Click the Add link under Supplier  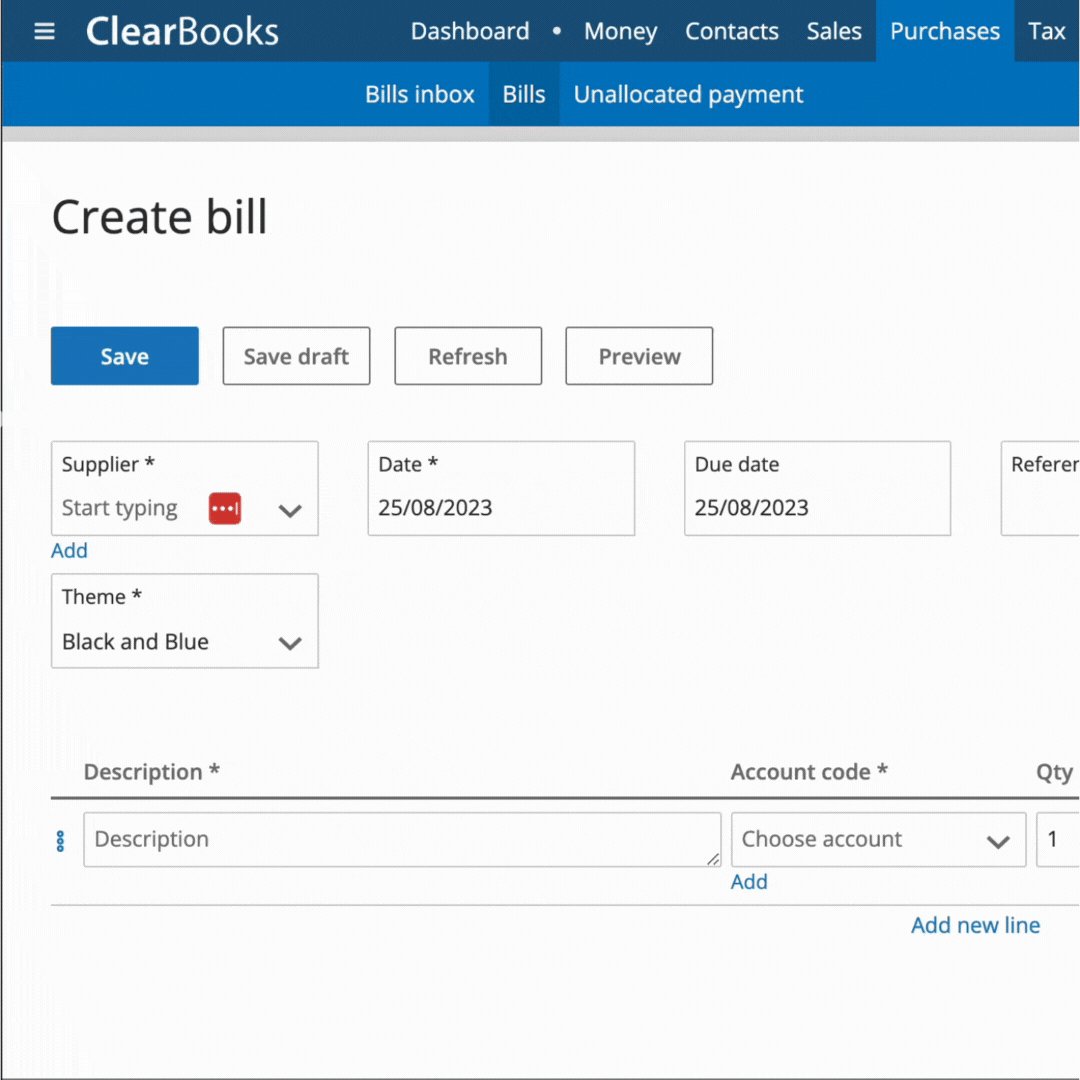(69, 550)
